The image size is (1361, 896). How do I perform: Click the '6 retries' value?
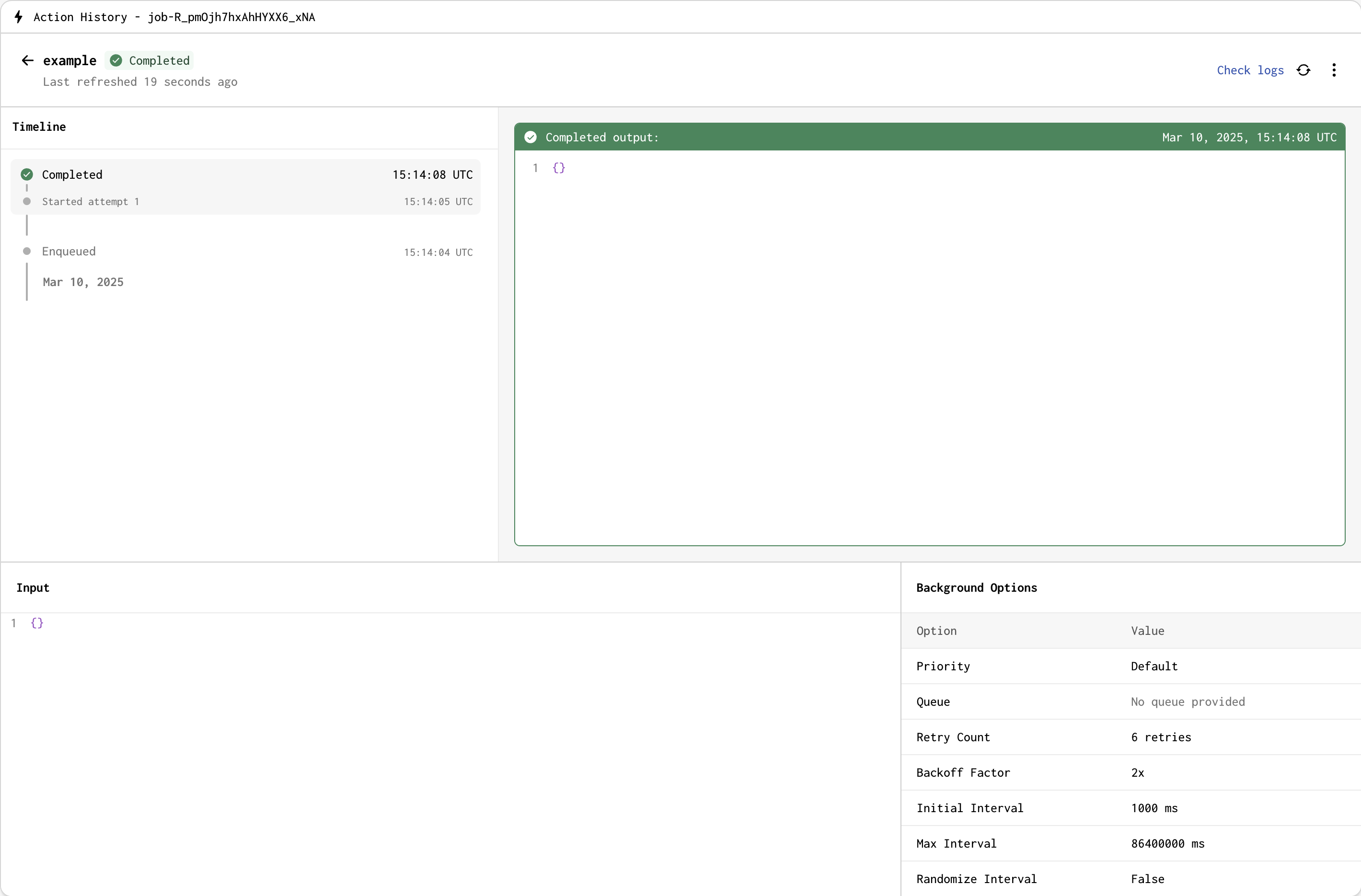(x=1161, y=737)
